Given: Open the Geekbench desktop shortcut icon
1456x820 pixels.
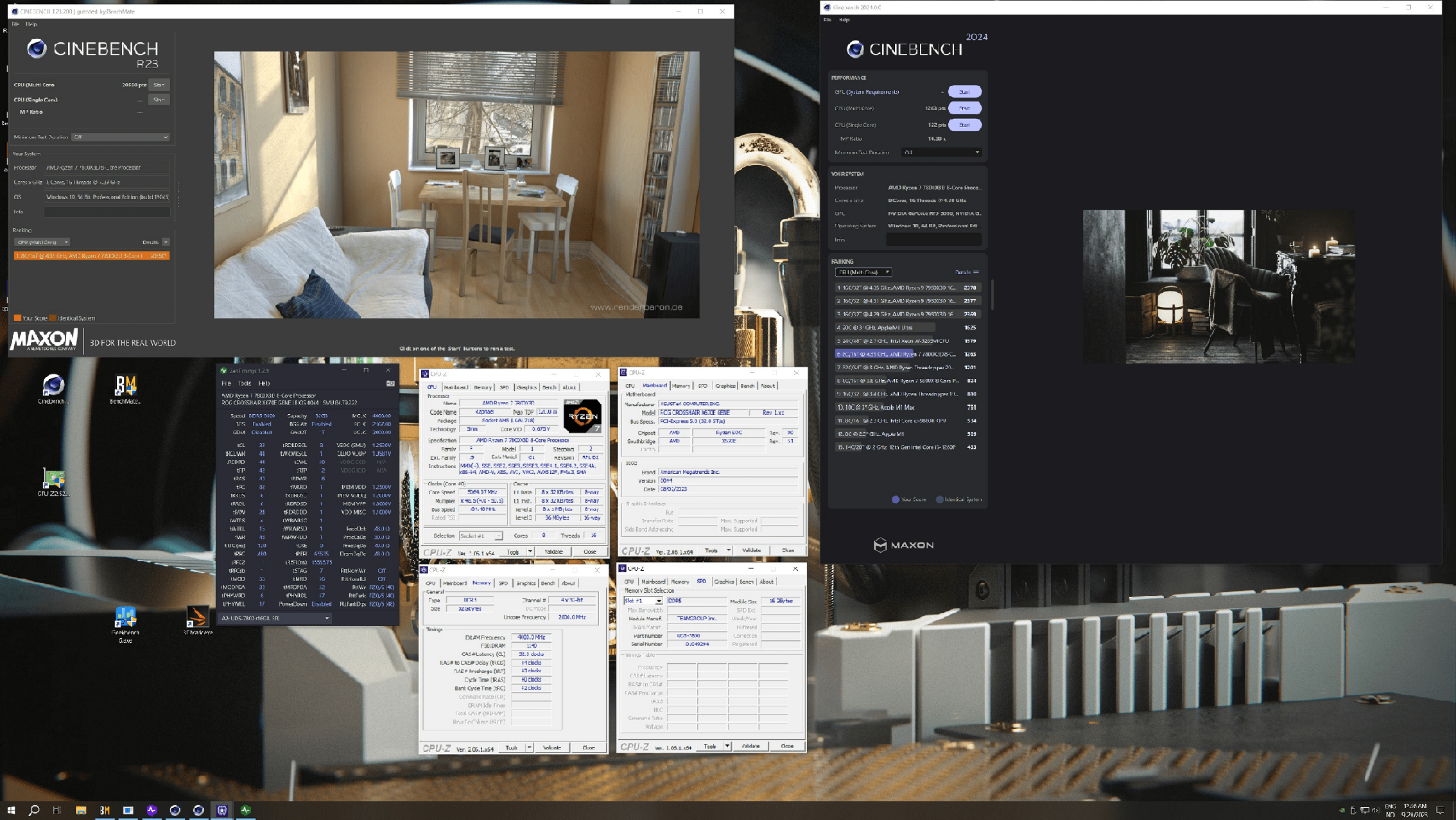Looking at the screenshot, I should (125, 624).
